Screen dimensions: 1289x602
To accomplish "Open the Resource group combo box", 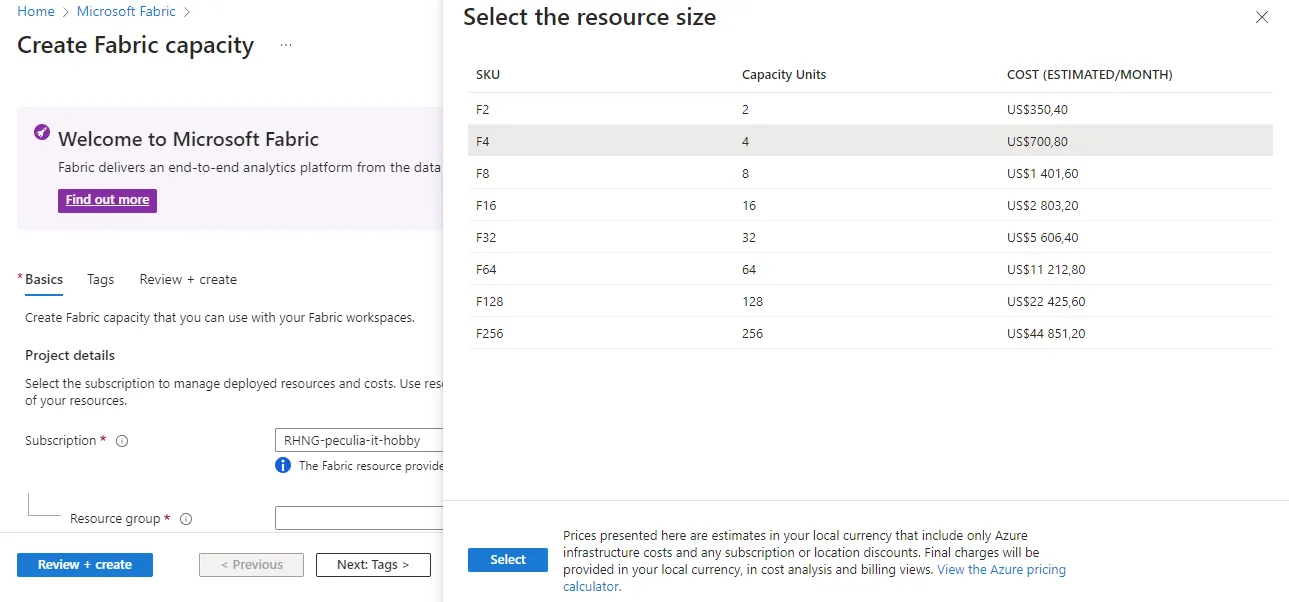I will point(359,518).
